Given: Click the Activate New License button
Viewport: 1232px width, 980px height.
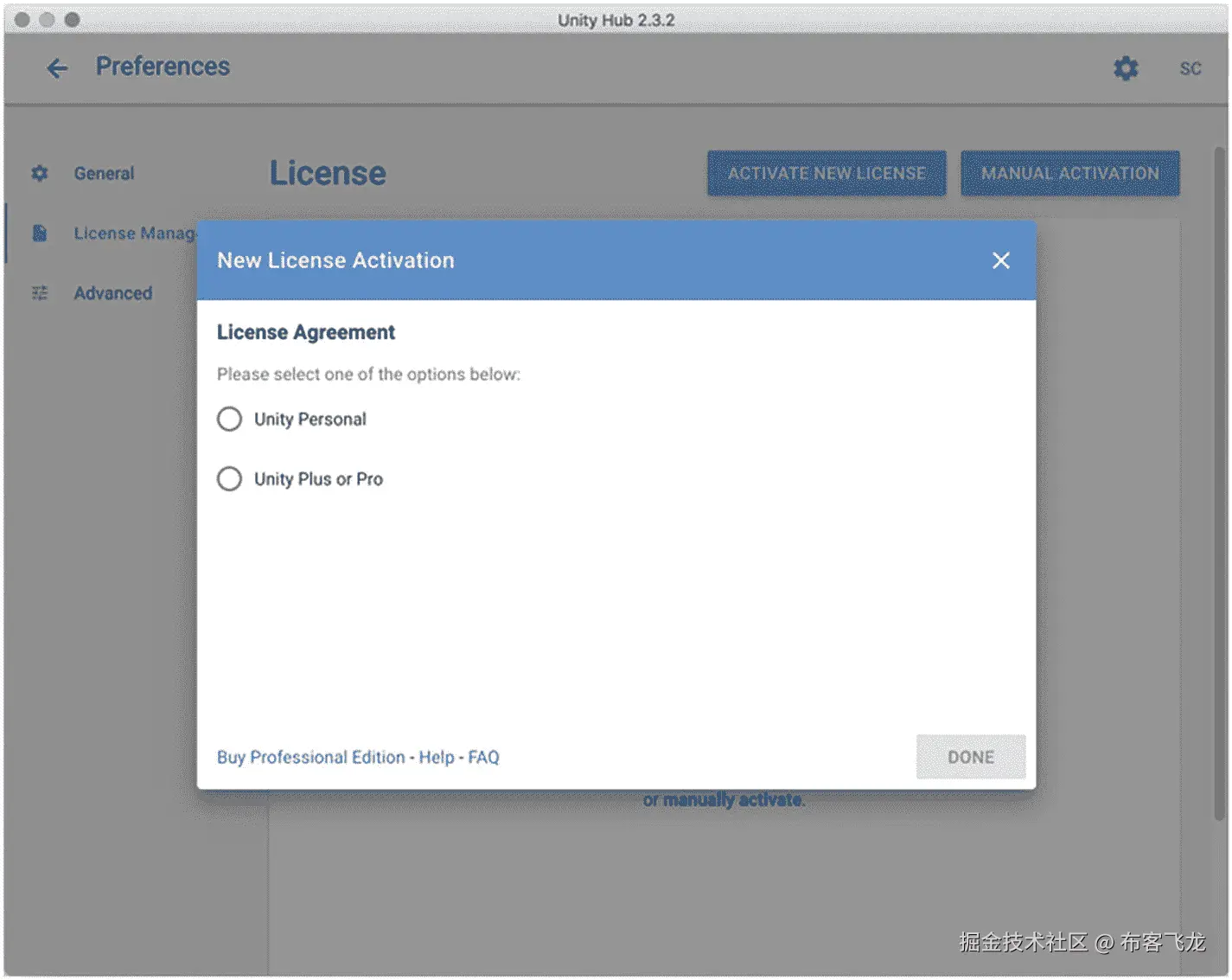Looking at the screenshot, I should (x=827, y=173).
